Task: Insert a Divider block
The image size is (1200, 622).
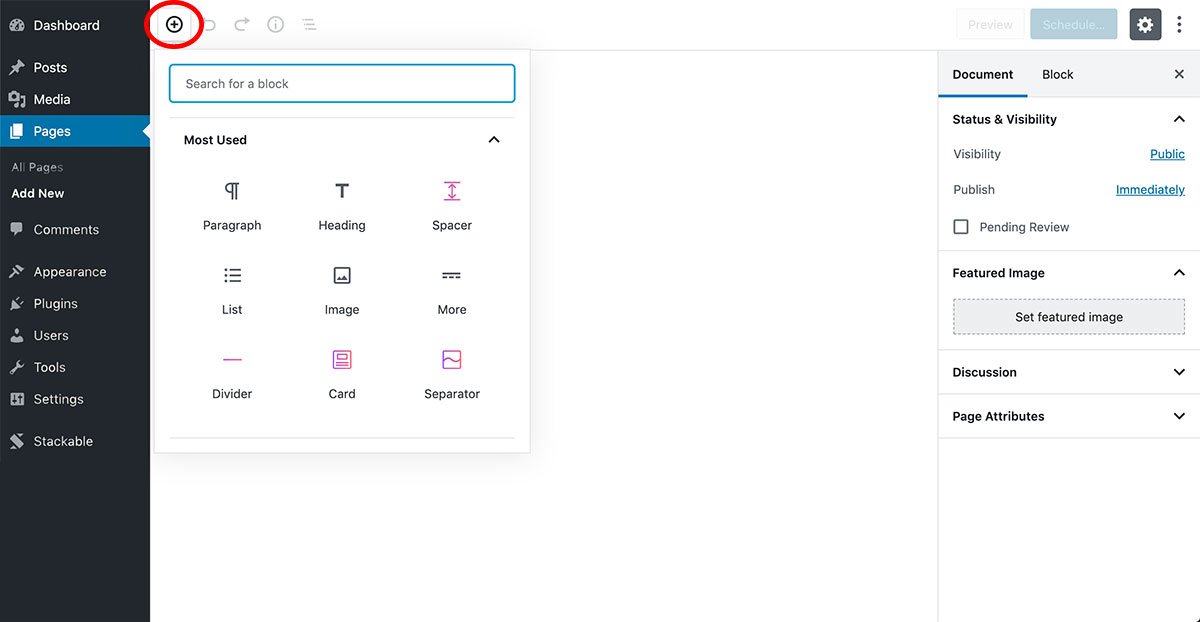Action: click(x=232, y=374)
